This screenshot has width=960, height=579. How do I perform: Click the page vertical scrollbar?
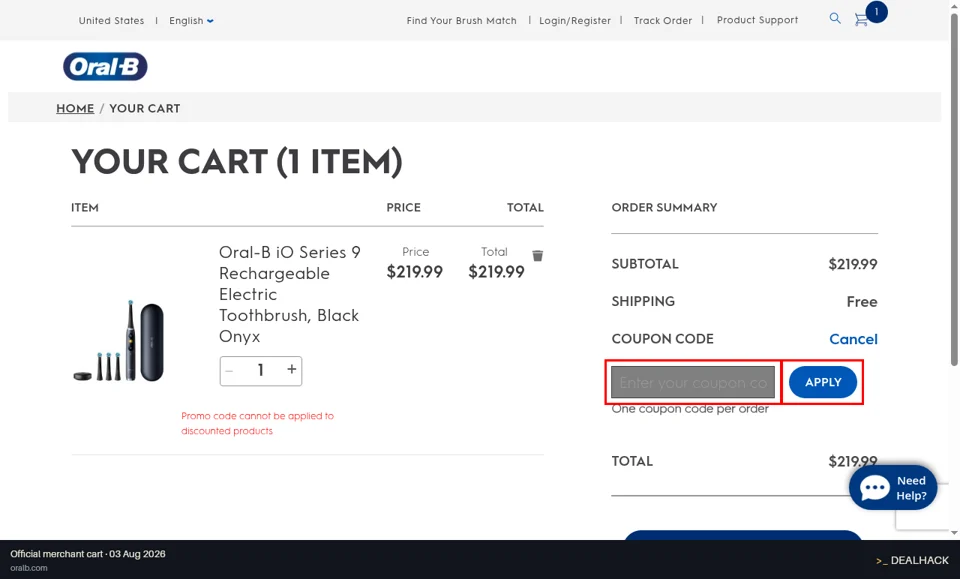[x=954, y=190]
